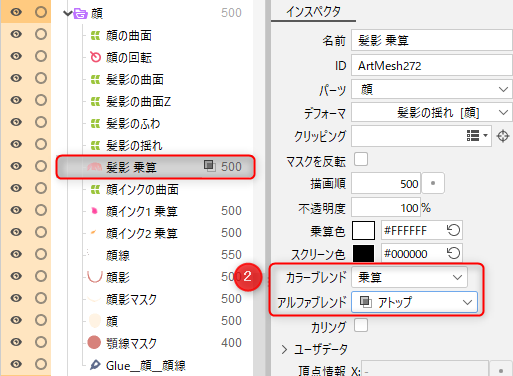Click the clipping target crosshair icon
The width and height of the screenshot is (513, 376).
[x=503, y=136]
